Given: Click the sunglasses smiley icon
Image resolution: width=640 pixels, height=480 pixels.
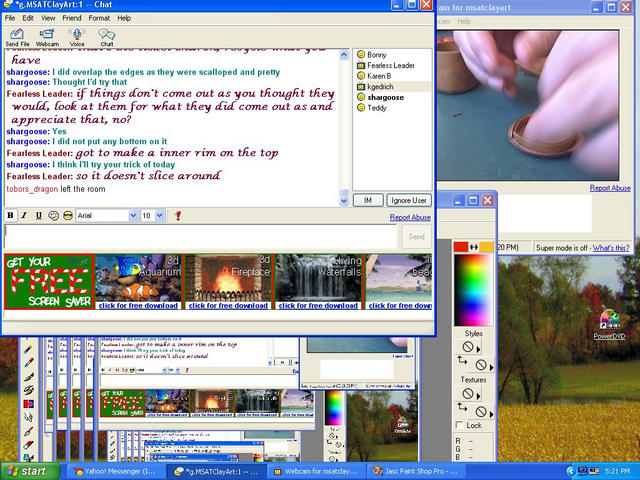Looking at the screenshot, I should pyautogui.click(x=68, y=216).
